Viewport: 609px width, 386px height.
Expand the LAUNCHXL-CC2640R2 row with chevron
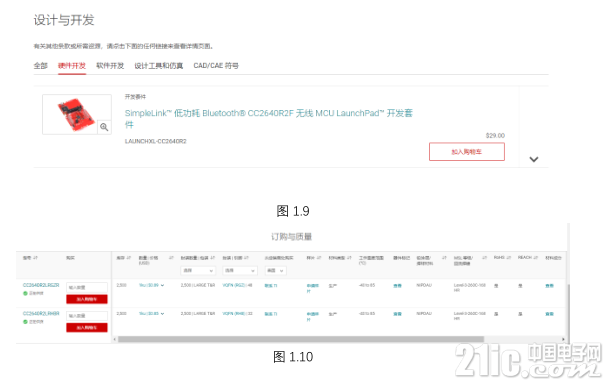534,159
